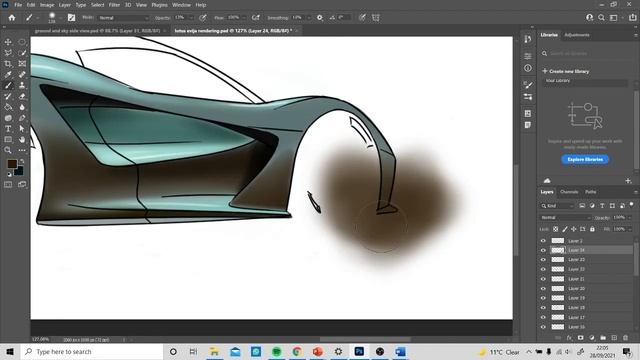640x360 pixels.
Task: Select the Crop tool
Action: click(8, 64)
